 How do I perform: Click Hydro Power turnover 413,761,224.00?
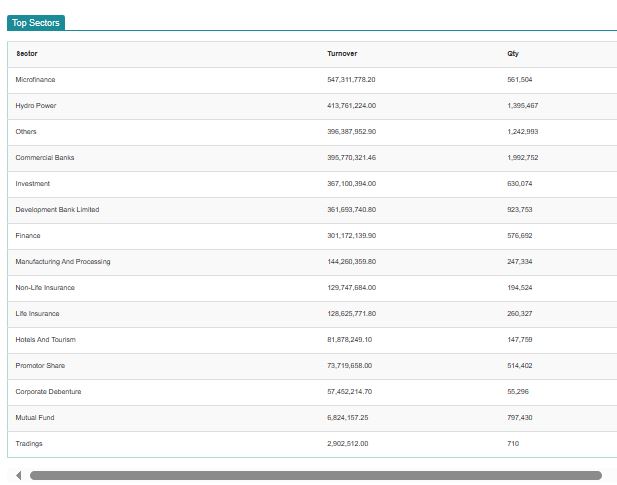pyautogui.click(x=351, y=106)
